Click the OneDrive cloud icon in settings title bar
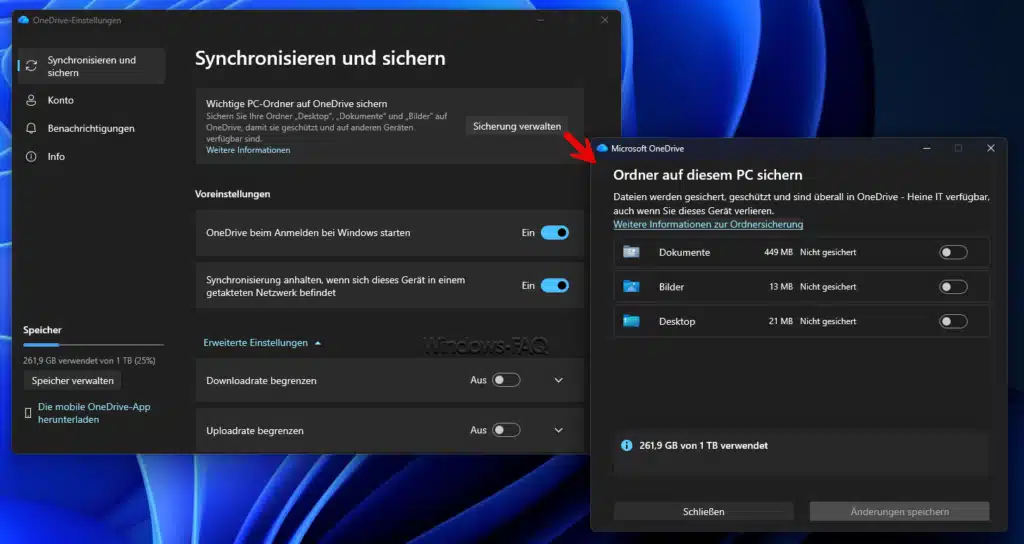 24,20
